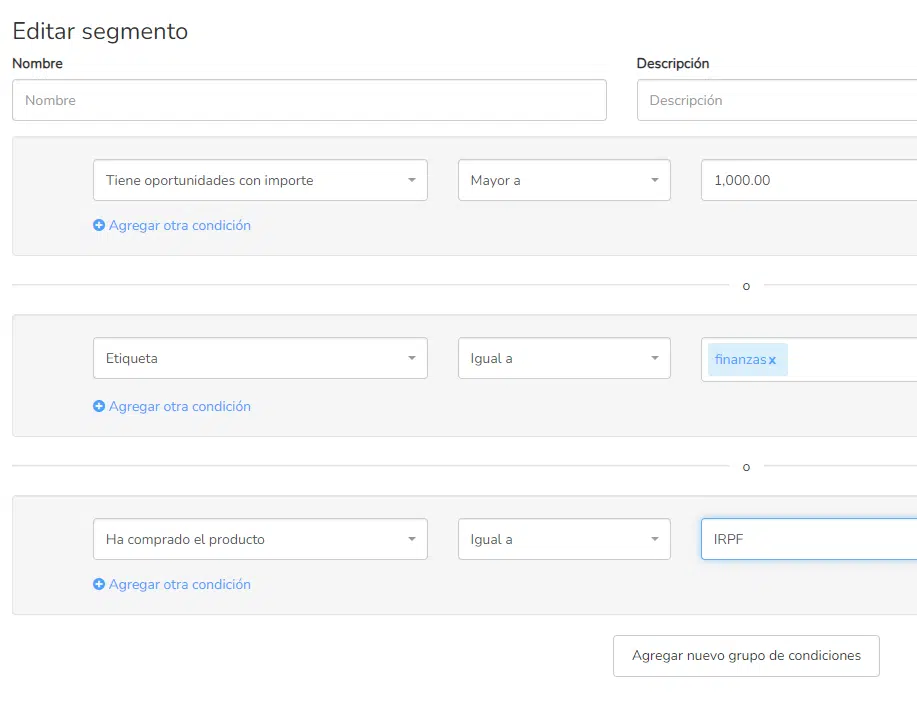The width and height of the screenshot is (917, 703).
Task: Open 'Igual a' dropdown in Etiqueta row
Action: point(564,358)
